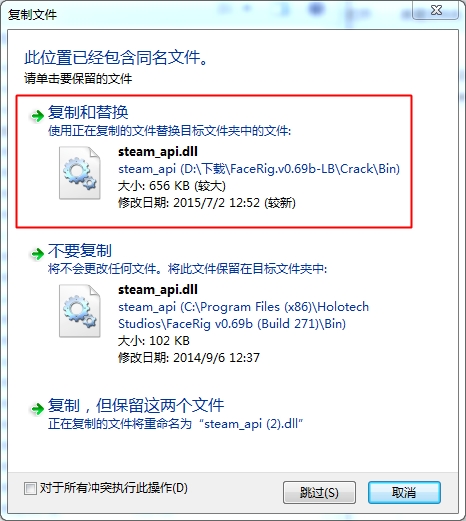Click the green arrow beside 不要复制
Viewport: 466px width, 521px height.
(x=37, y=254)
